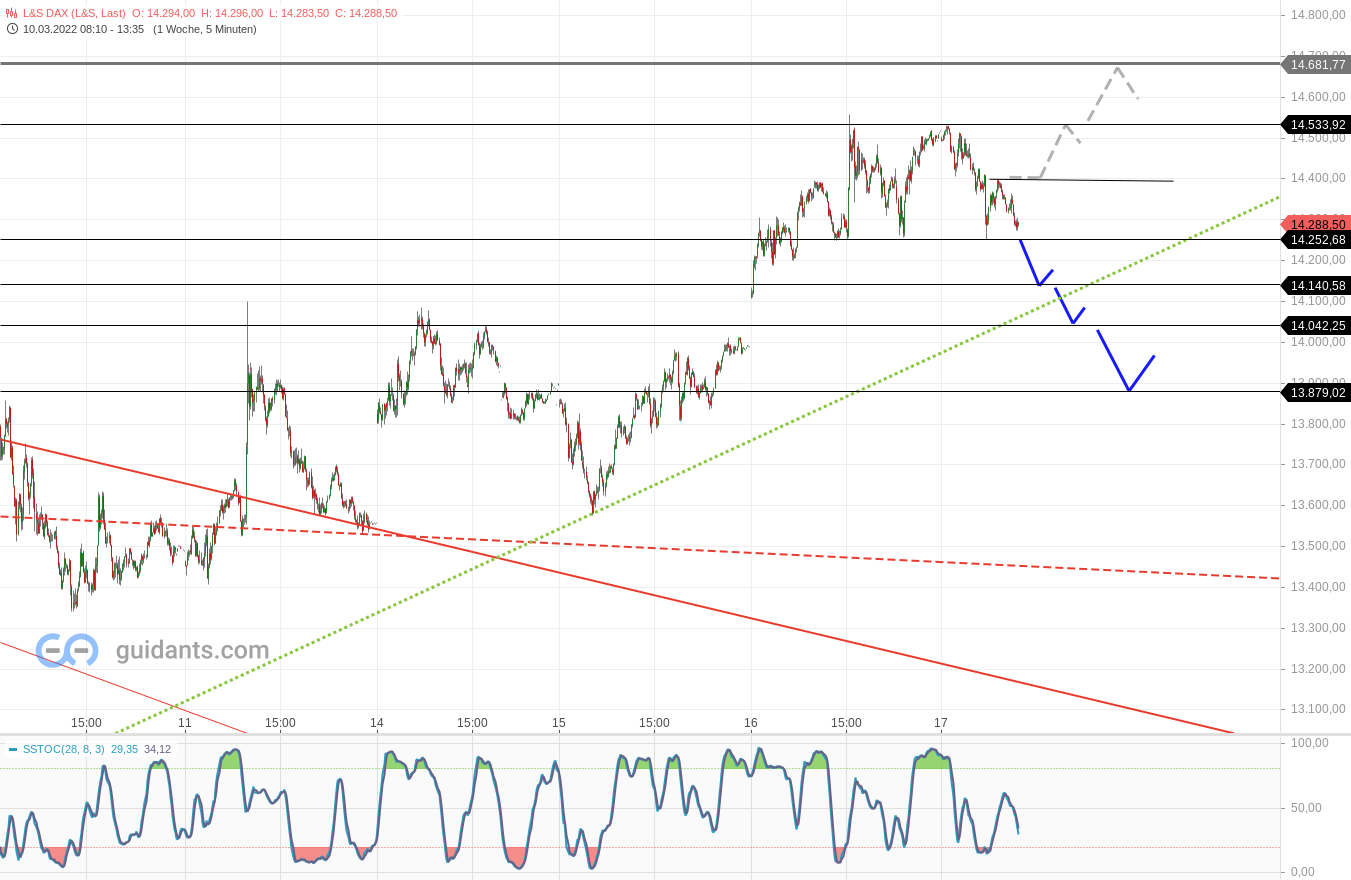Click the 14.800,00 price axis label

tap(1317, 15)
